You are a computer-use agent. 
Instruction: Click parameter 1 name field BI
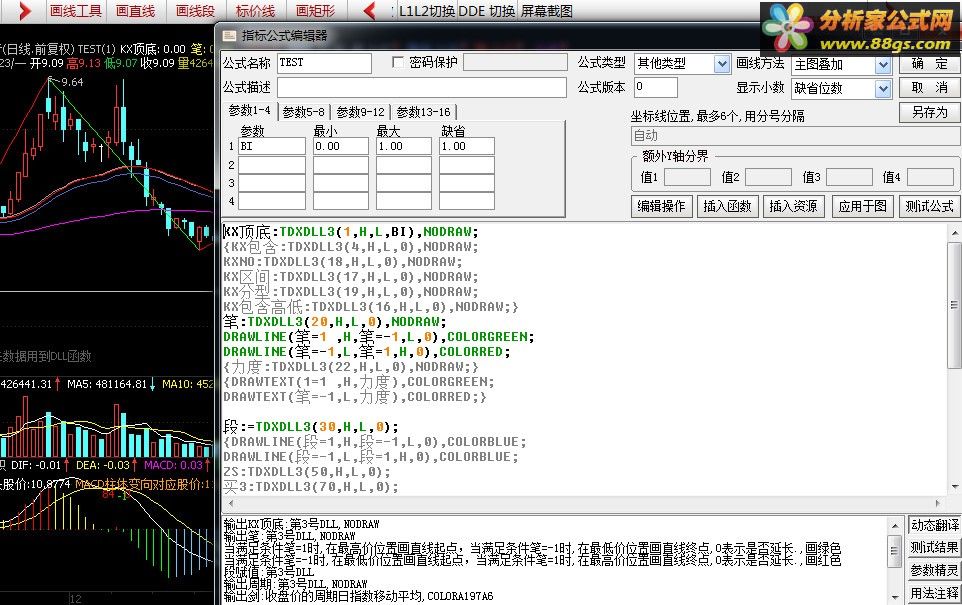[272, 146]
